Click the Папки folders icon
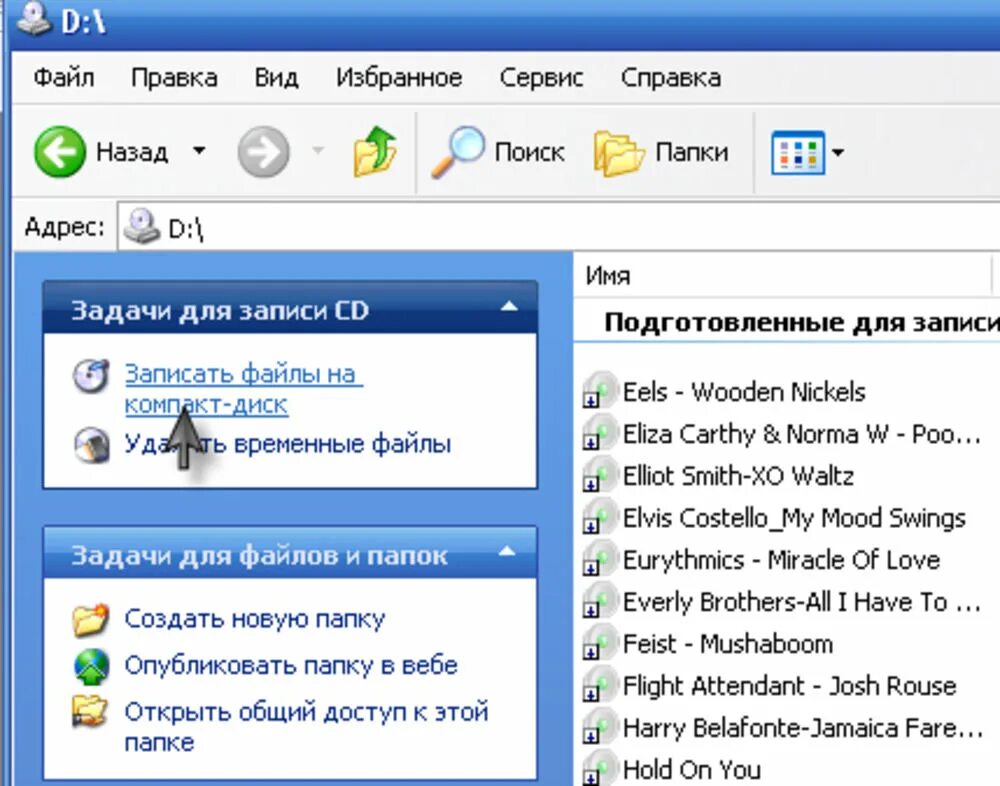Screen dimensions: 1000x786 click(x=617, y=152)
